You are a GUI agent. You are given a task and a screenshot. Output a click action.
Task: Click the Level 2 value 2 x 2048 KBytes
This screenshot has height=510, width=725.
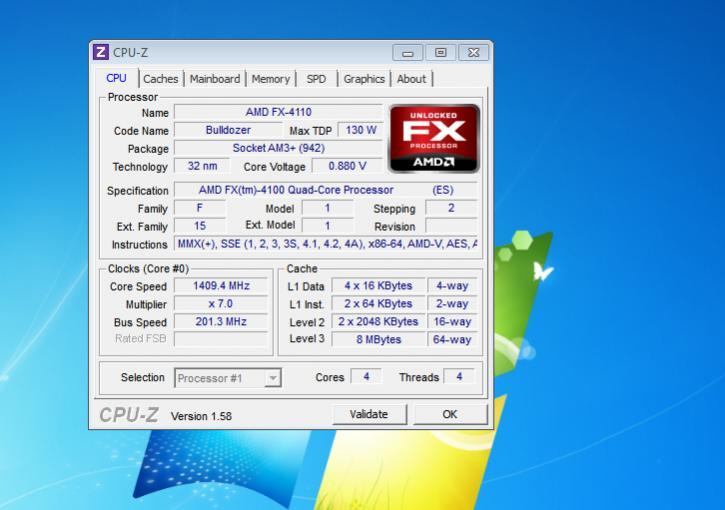click(378, 321)
